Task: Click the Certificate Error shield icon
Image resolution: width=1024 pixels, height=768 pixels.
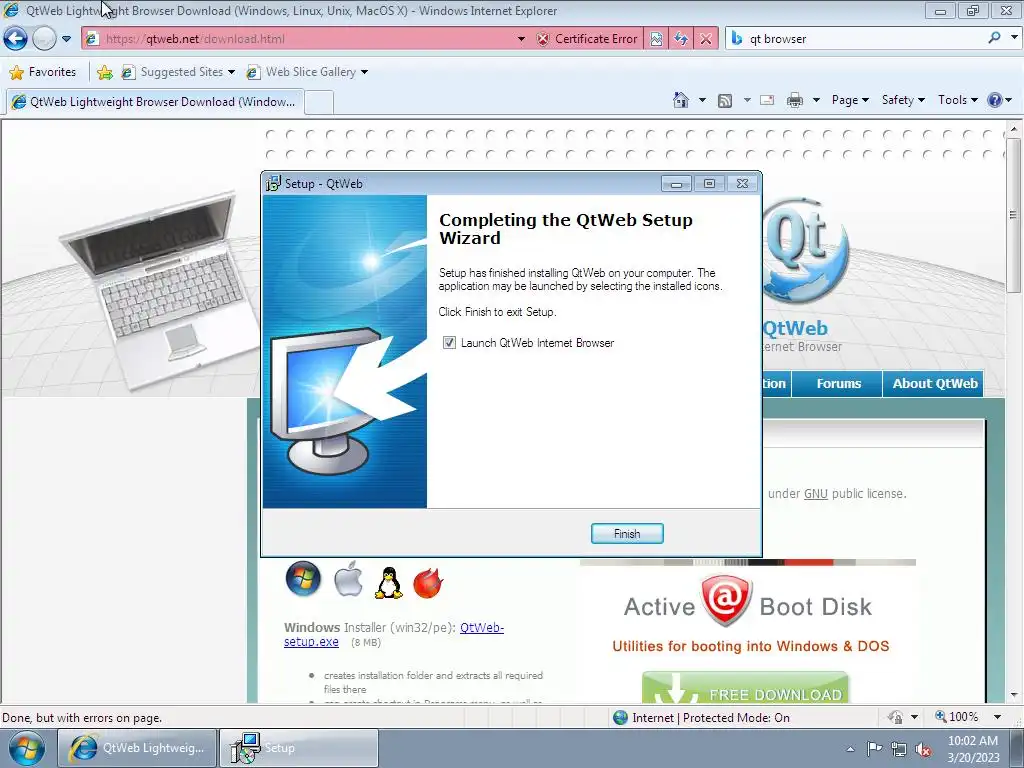Action: 543,39
